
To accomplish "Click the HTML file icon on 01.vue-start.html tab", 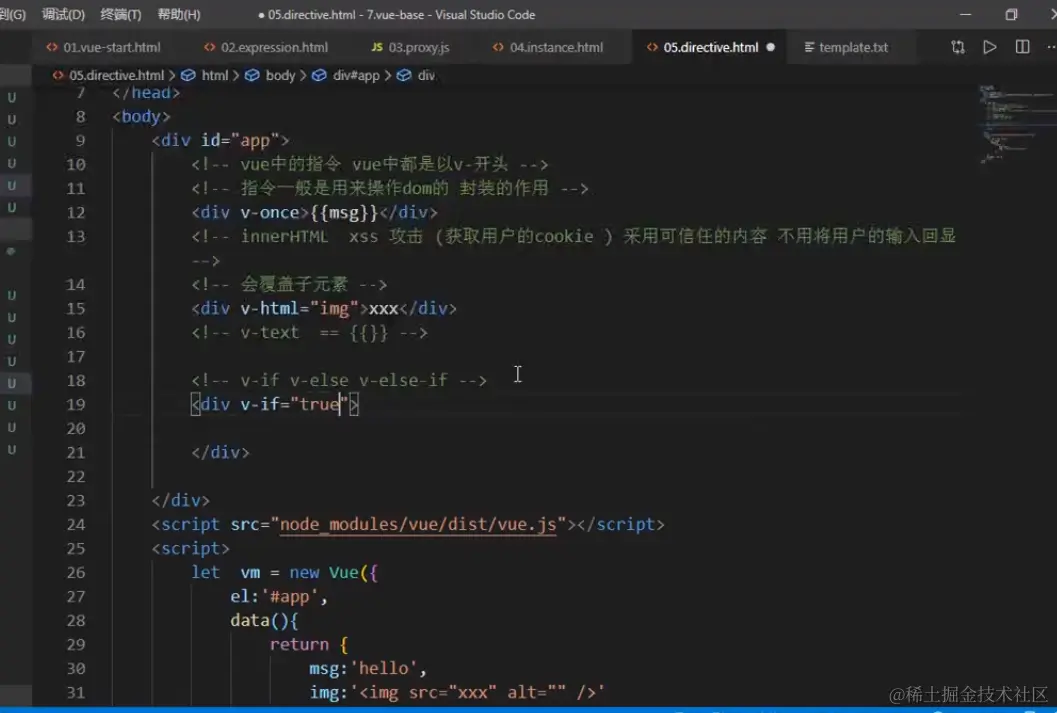I will (52, 47).
